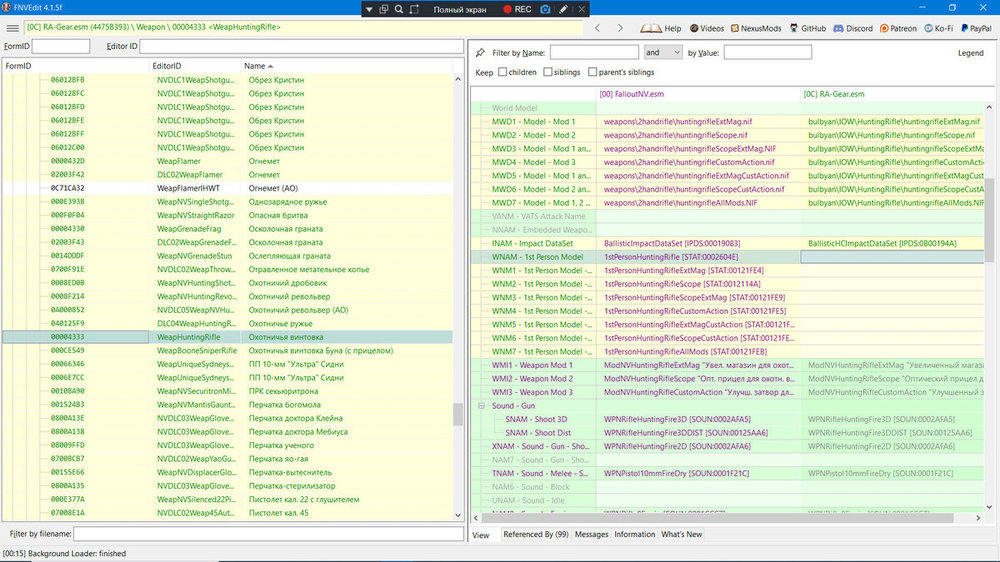1000x562 pixels.
Task: Open Ko-Fi link
Action: pos(939,29)
